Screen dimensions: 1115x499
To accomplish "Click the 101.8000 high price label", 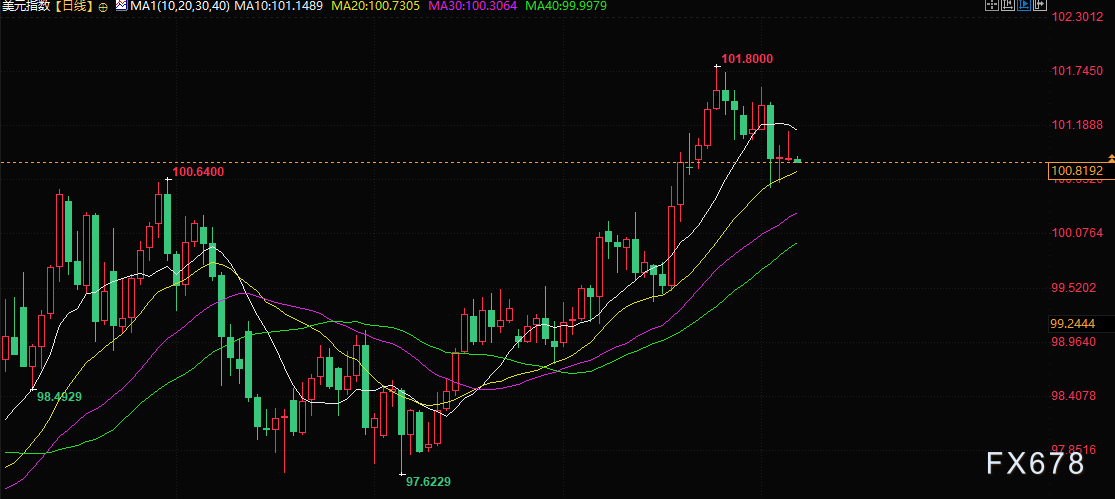I will tap(747, 58).
